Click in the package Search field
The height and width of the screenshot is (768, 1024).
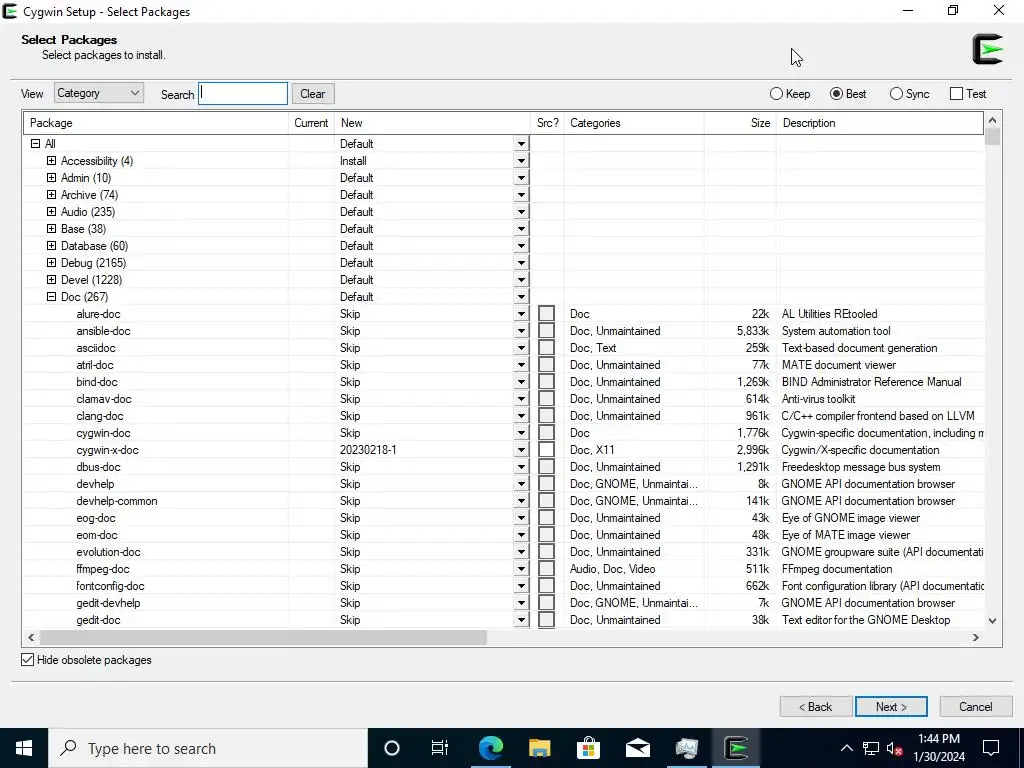[x=243, y=93]
